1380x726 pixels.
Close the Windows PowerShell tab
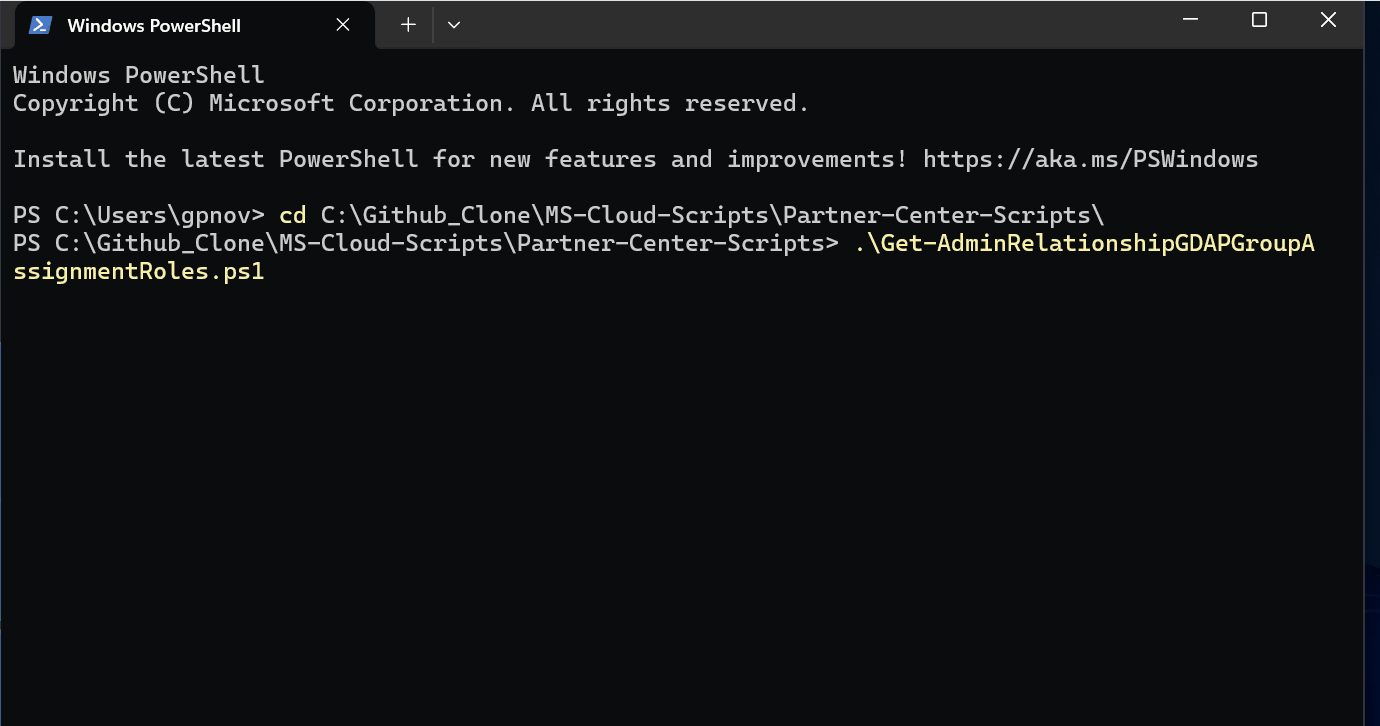(x=343, y=25)
